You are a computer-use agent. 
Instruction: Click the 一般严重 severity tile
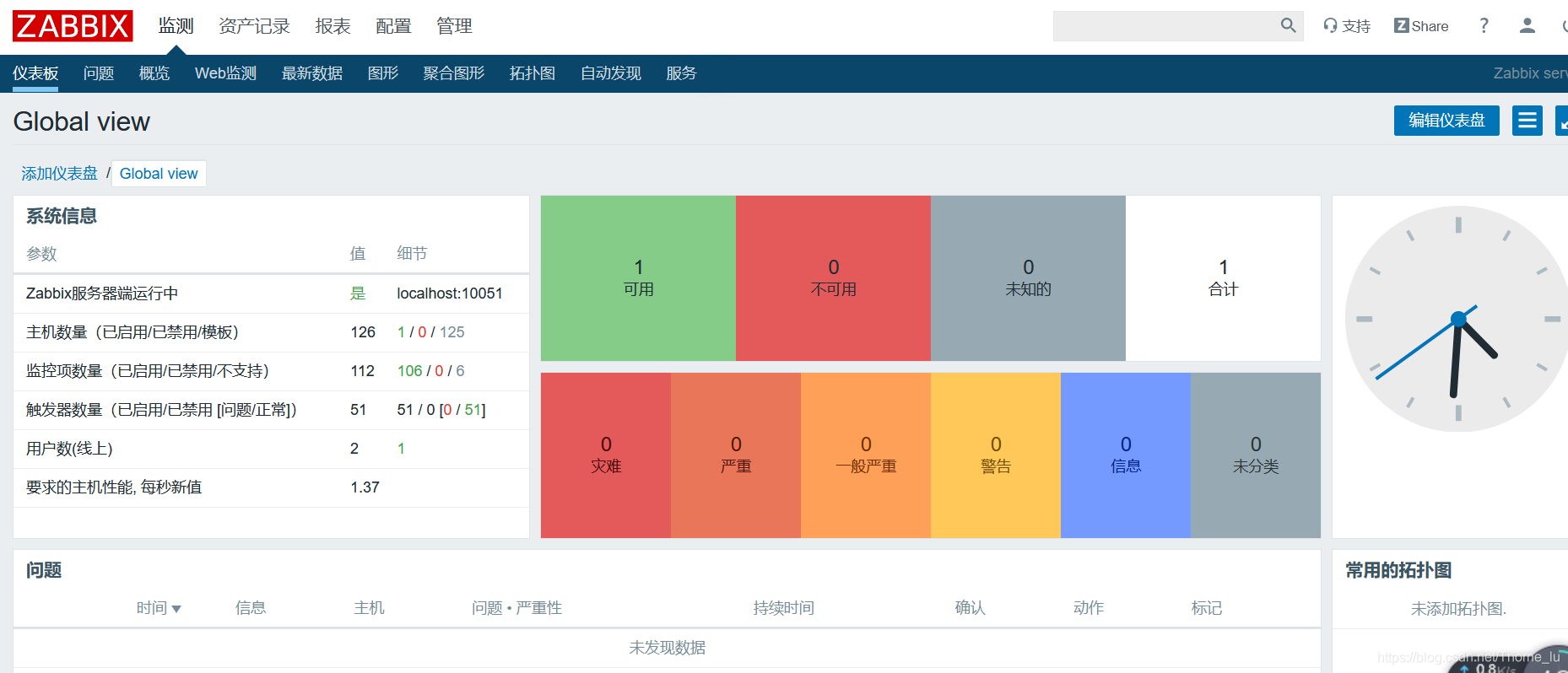coord(866,455)
